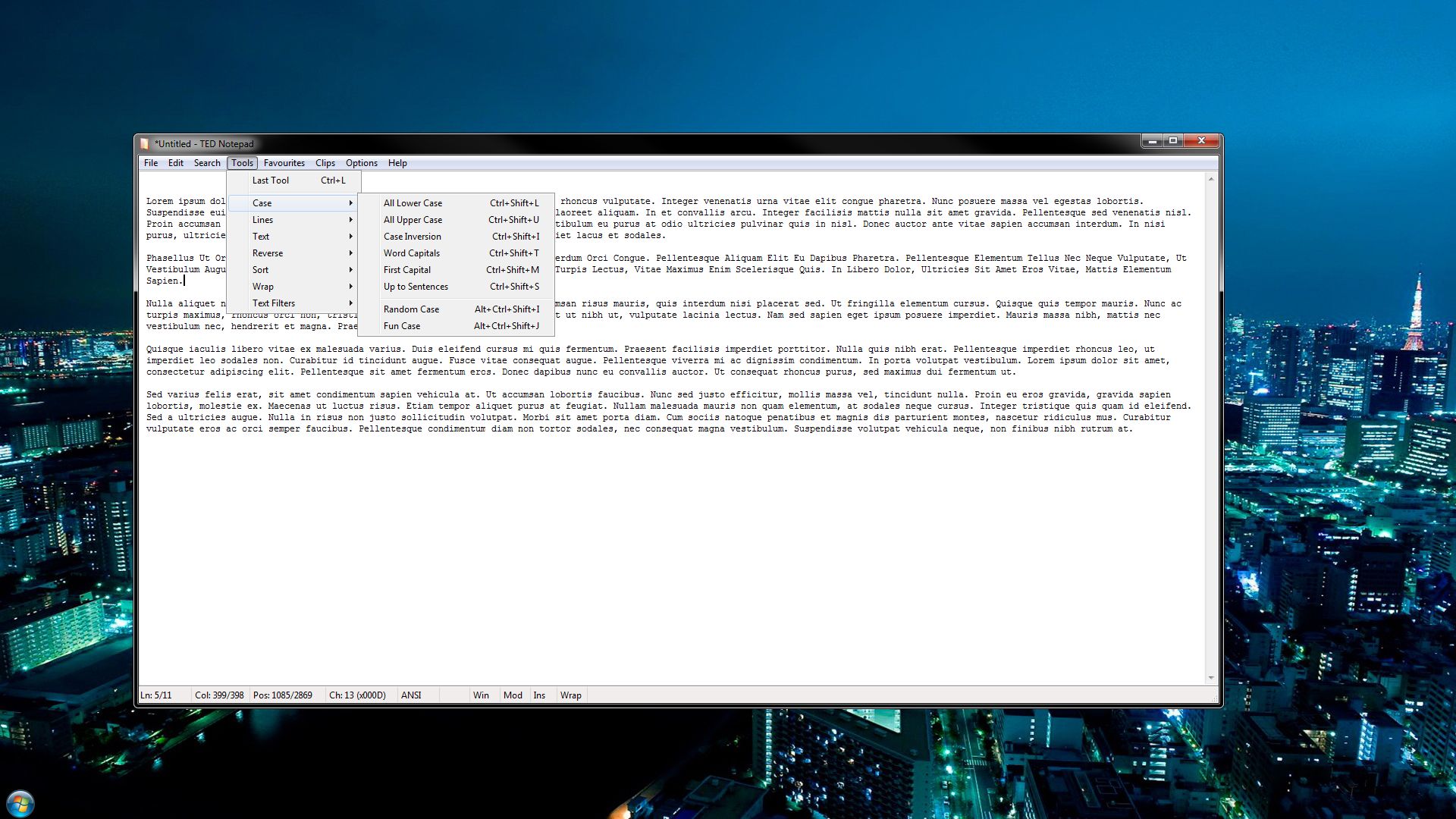Click the scrollbar up arrow
Viewport: 1456px width, 819px height.
(x=1209, y=179)
